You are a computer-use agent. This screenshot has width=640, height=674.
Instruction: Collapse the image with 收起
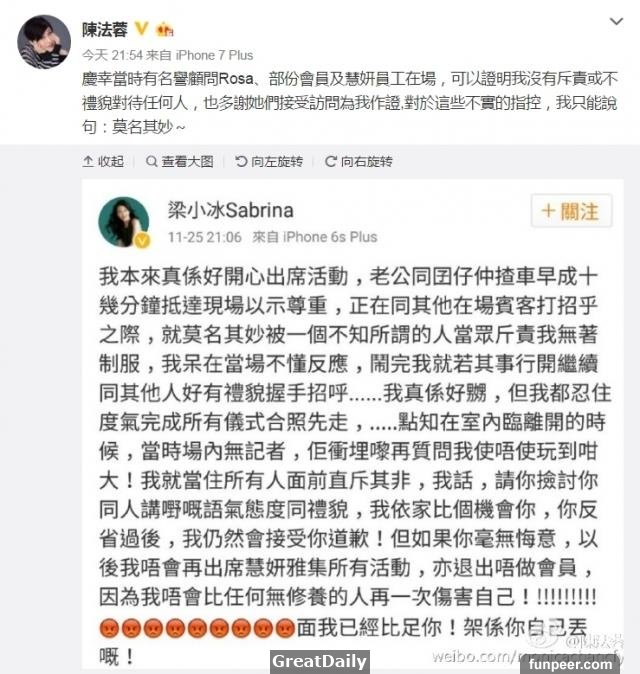(103, 161)
